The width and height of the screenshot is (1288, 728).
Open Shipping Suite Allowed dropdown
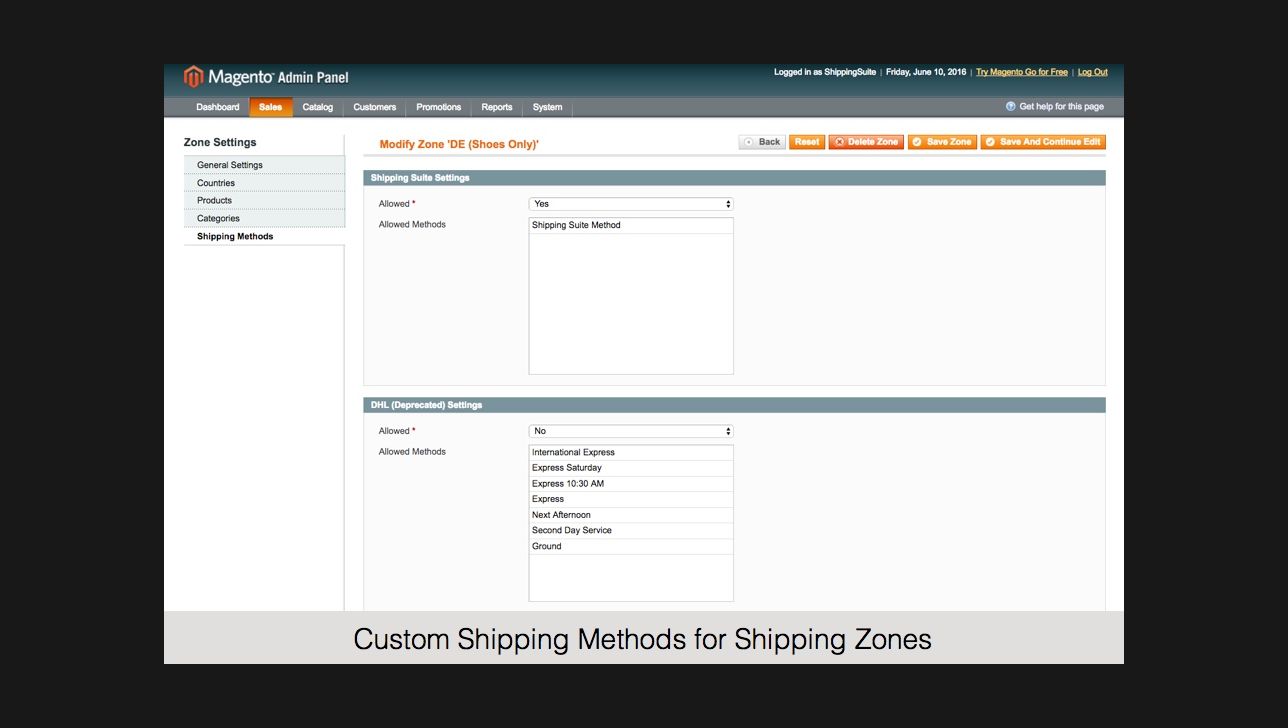tap(631, 204)
